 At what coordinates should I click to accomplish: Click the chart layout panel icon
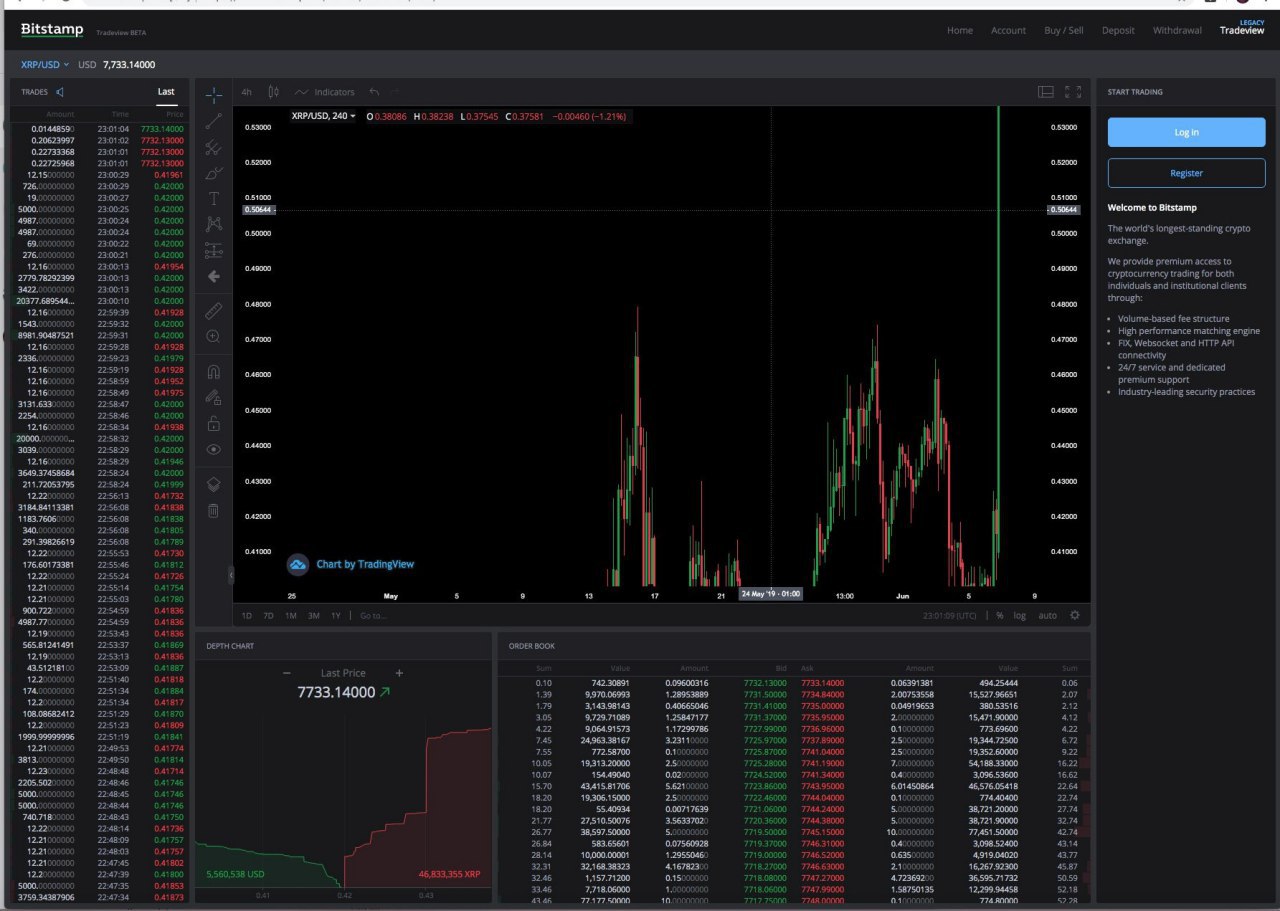point(1046,92)
